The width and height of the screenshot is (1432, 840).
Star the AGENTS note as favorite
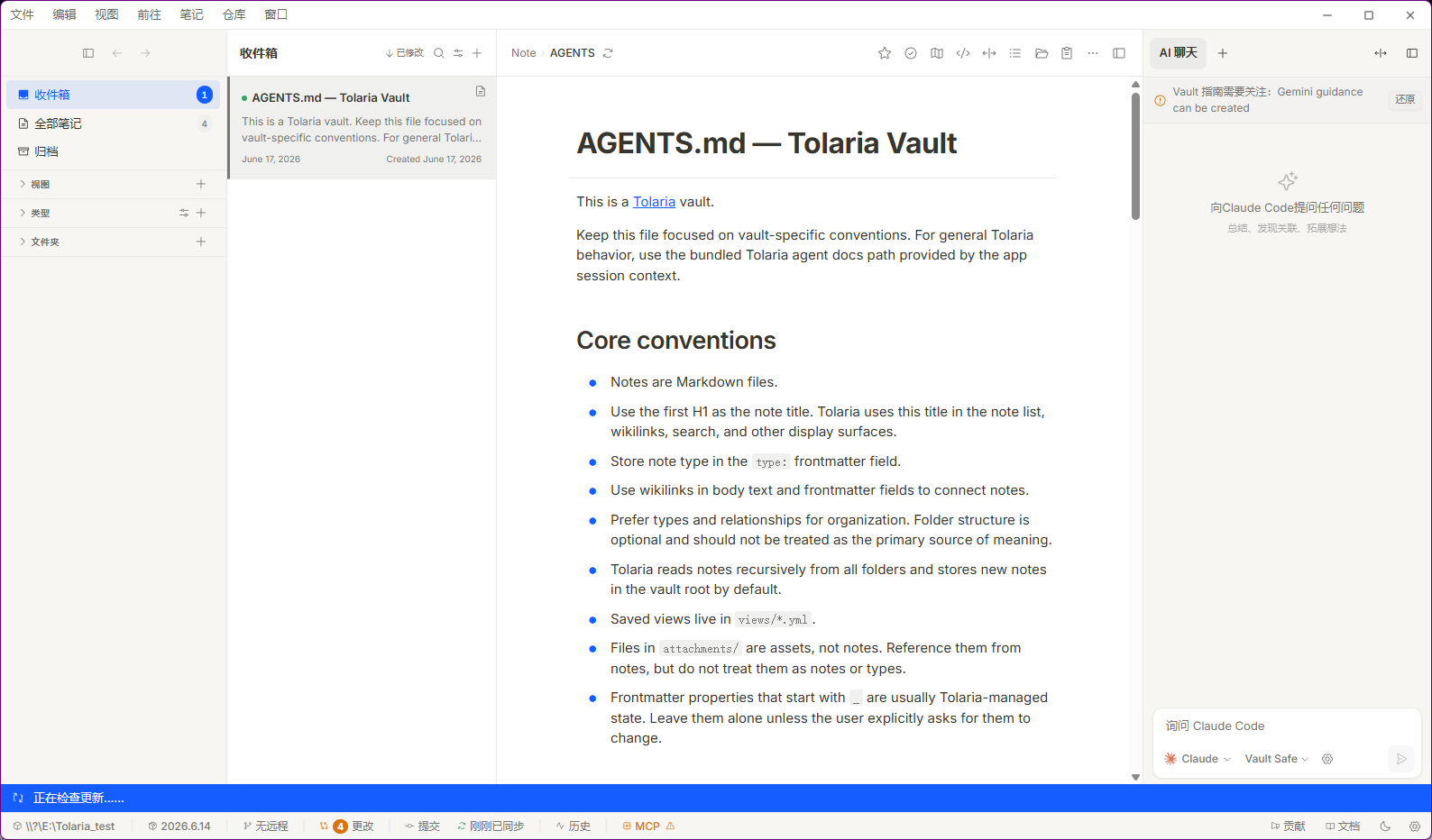coord(885,53)
